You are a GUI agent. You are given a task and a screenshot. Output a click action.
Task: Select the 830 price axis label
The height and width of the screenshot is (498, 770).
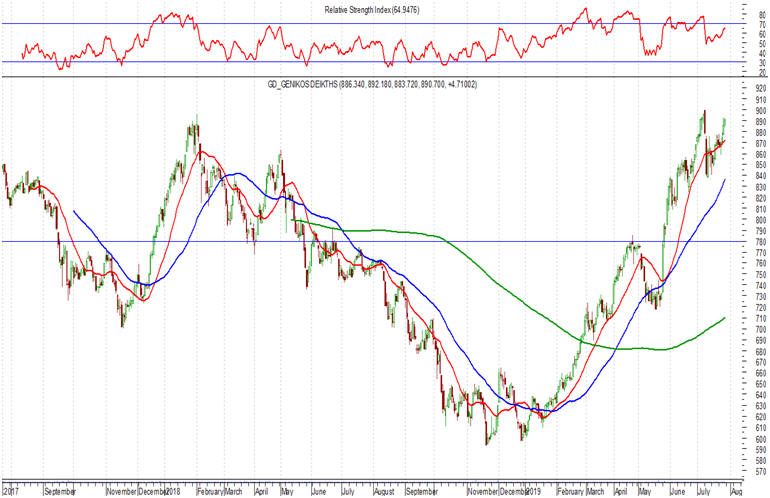[761, 187]
